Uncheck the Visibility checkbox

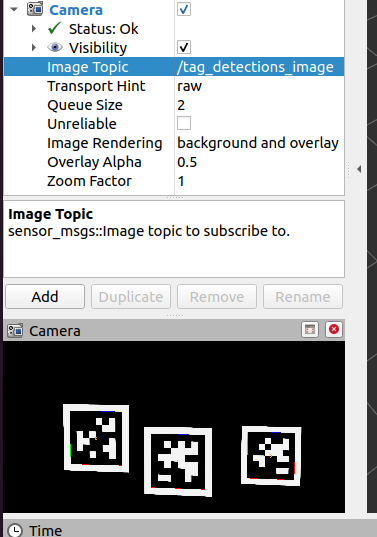coord(184,47)
